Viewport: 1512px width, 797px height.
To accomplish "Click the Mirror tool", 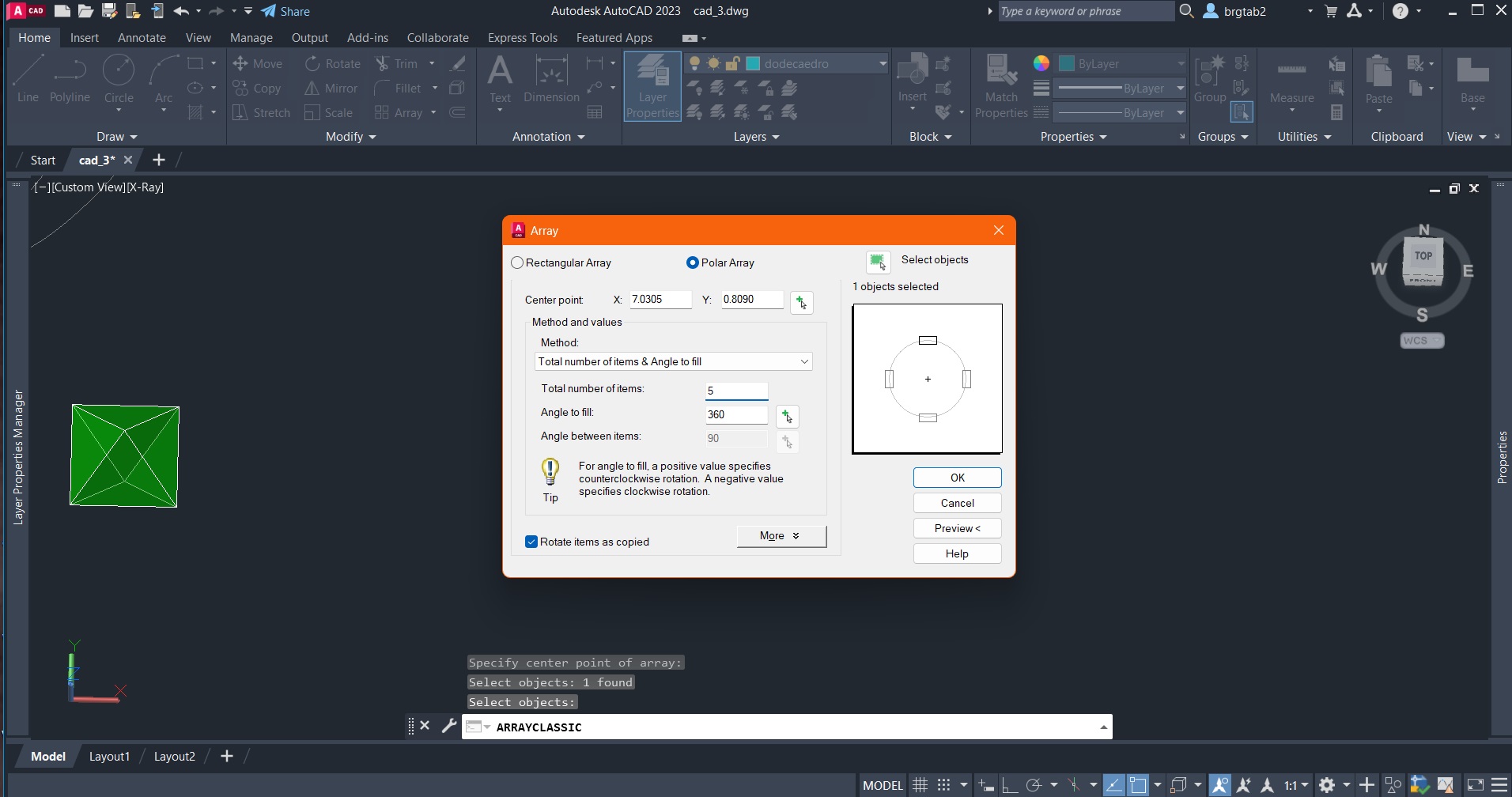I will point(331,89).
